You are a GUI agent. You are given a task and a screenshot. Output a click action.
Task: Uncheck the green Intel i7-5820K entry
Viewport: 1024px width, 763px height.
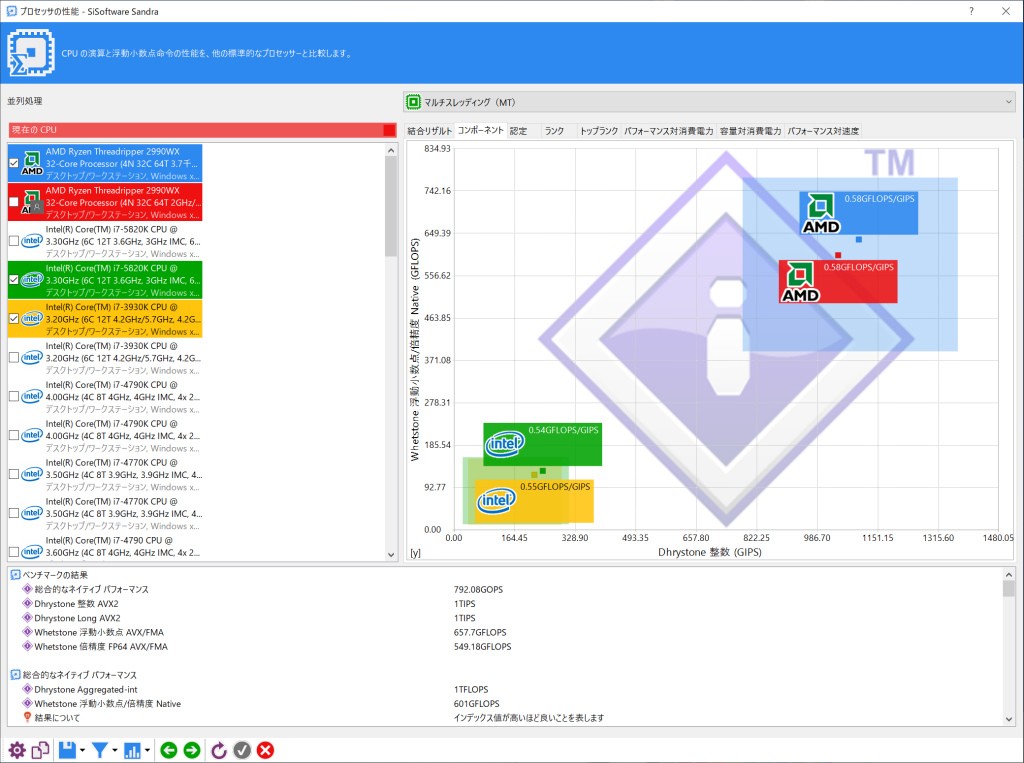14,280
